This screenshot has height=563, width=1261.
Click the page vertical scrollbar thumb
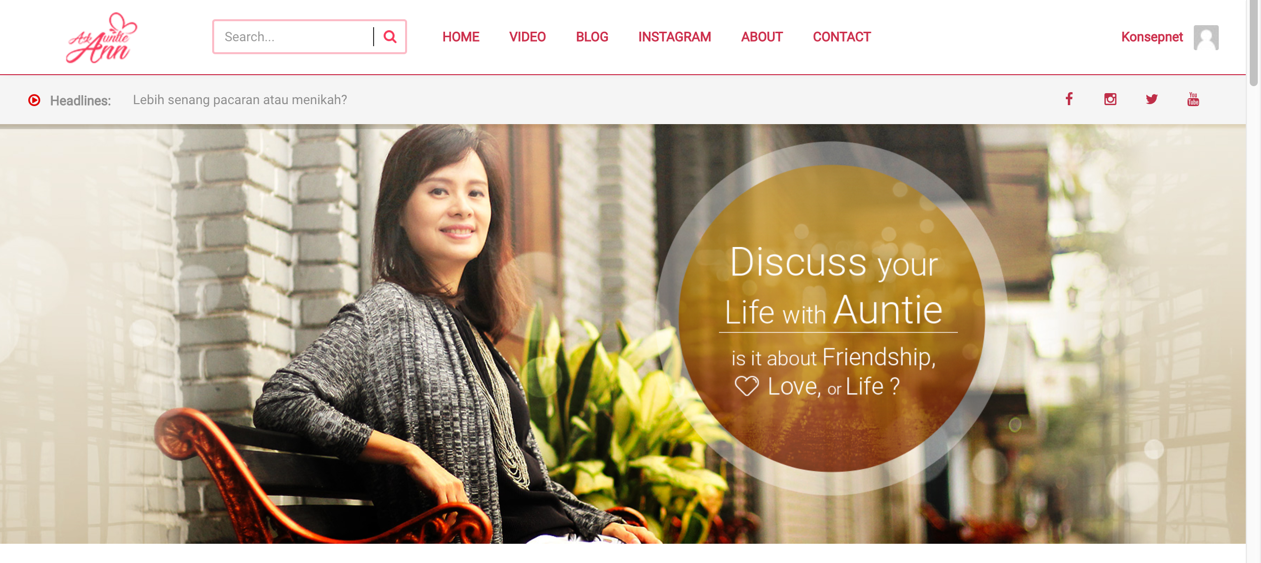tap(1254, 43)
